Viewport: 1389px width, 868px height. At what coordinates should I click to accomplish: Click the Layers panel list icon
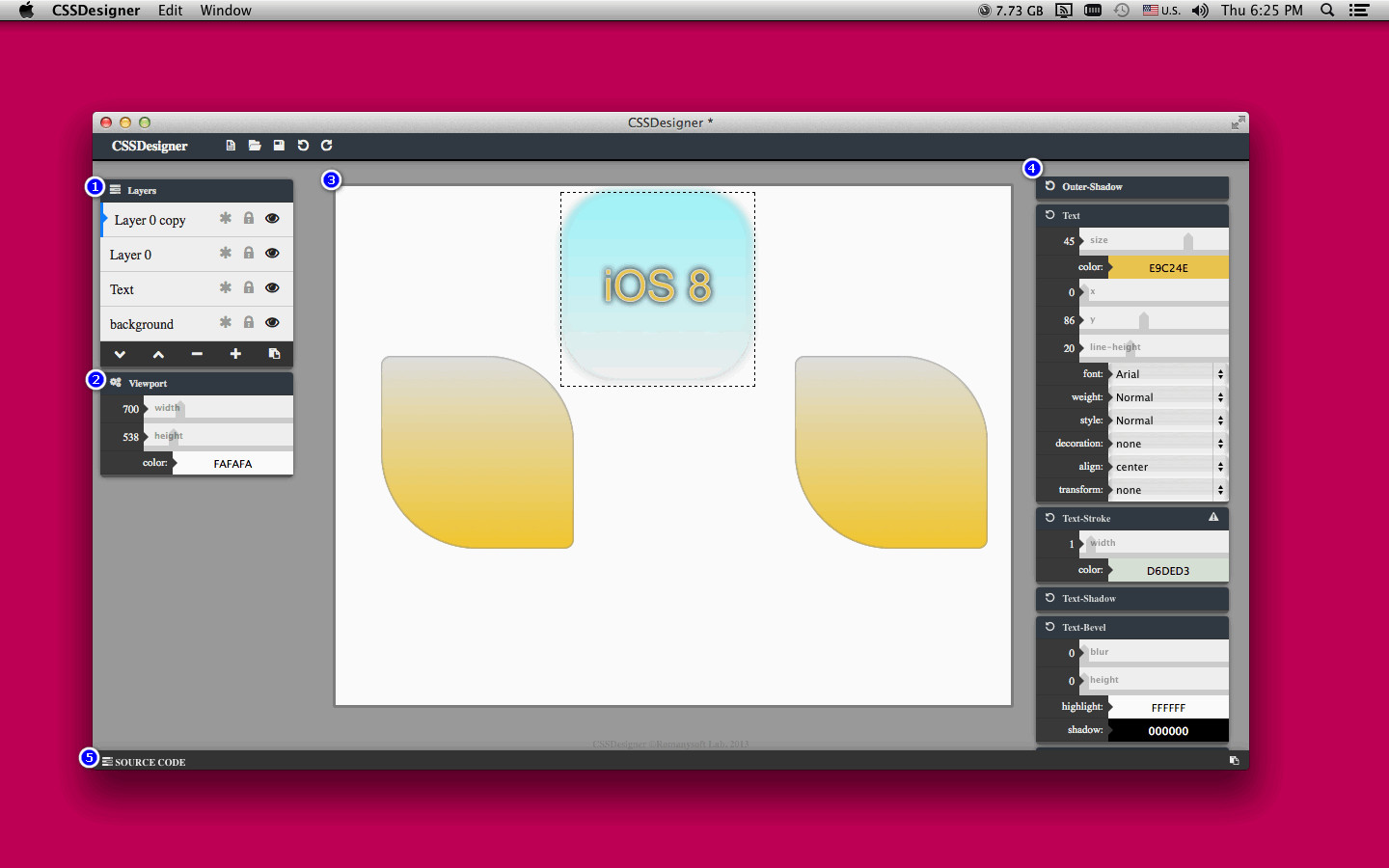tap(116, 190)
